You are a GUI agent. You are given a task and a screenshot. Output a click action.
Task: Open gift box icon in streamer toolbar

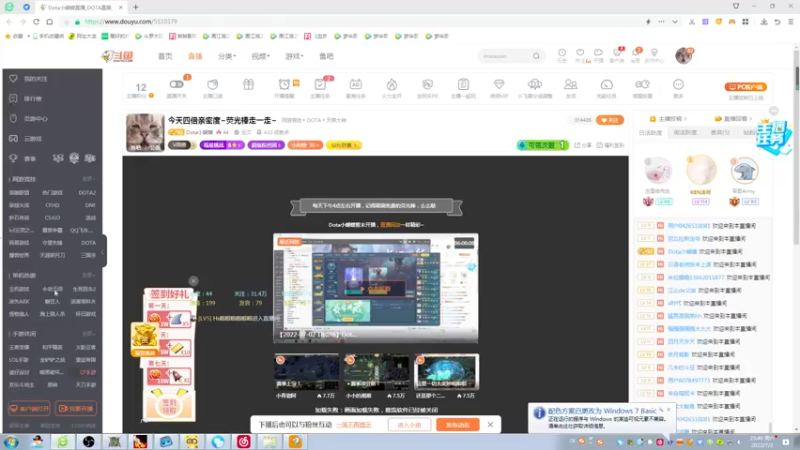point(248,85)
